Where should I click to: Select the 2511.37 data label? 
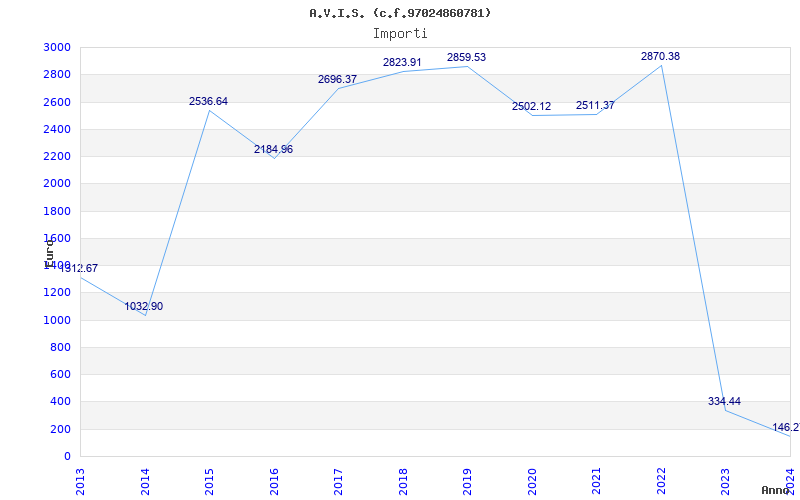(x=595, y=106)
